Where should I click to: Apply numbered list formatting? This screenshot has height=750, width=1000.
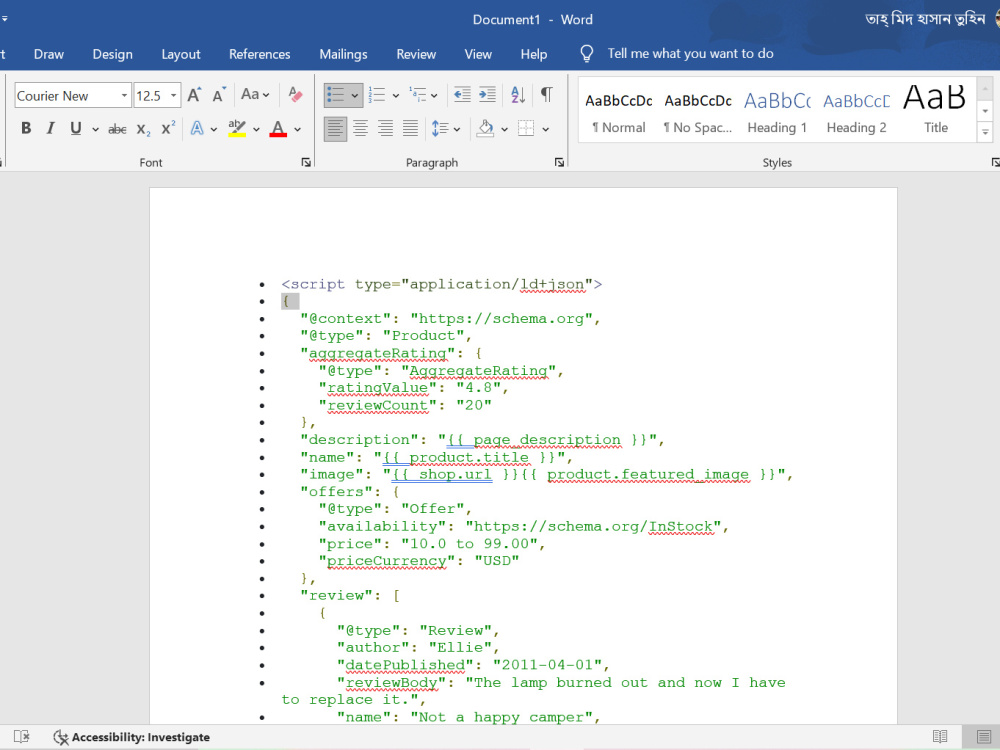point(377,95)
